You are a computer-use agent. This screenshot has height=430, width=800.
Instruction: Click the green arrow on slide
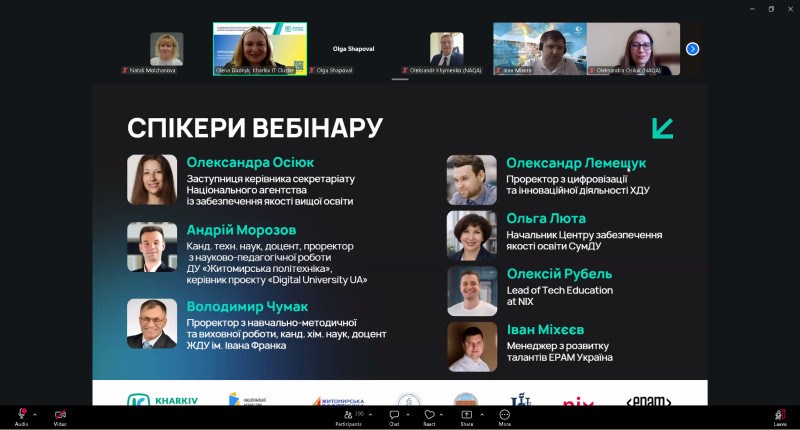coord(662,128)
